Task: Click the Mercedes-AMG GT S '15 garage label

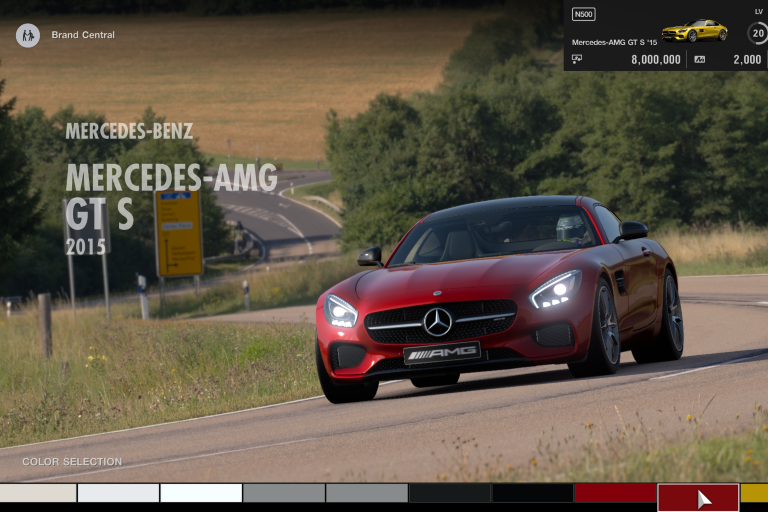Action: click(614, 42)
